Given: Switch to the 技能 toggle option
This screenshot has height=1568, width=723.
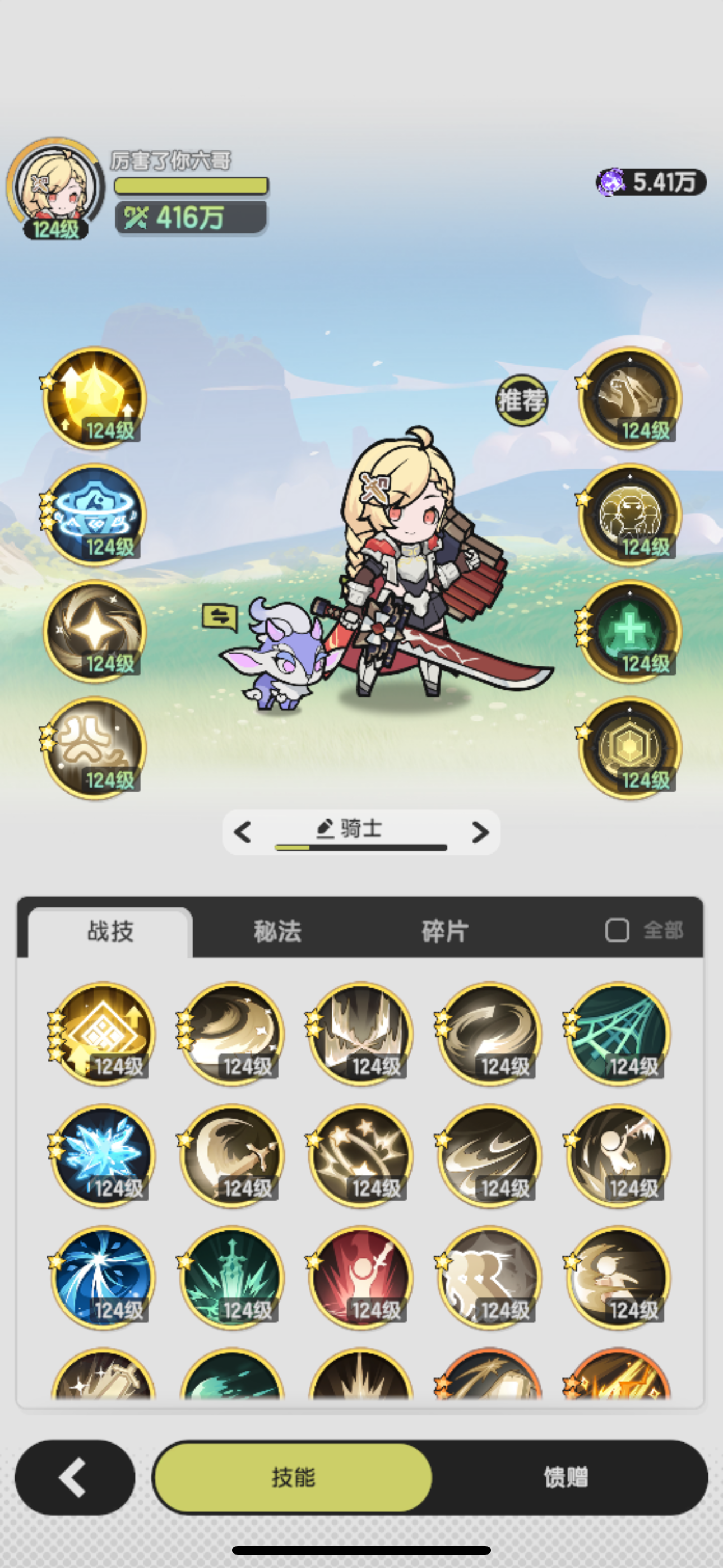Looking at the screenshot, I should click(293, 1477).
